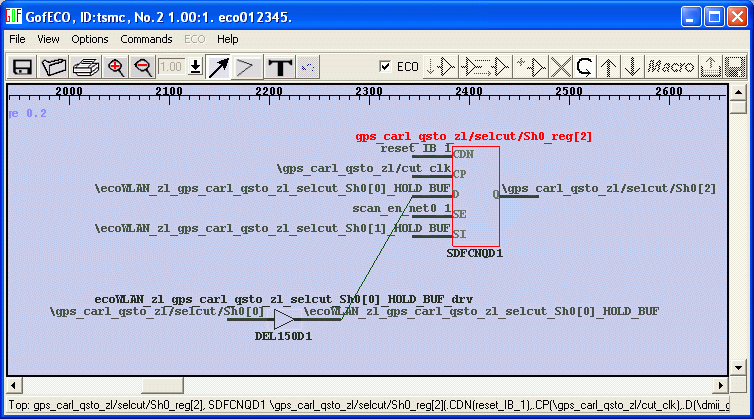Zoom out with the magnifier minus icon
Screen dimensions: 754x419
coord(143,67)
